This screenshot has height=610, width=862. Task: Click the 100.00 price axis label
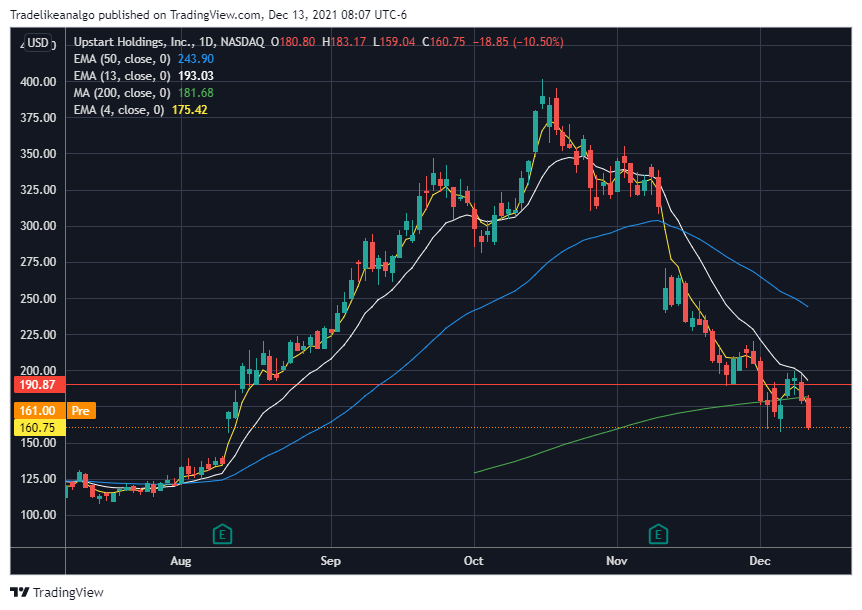pos(38,515)
